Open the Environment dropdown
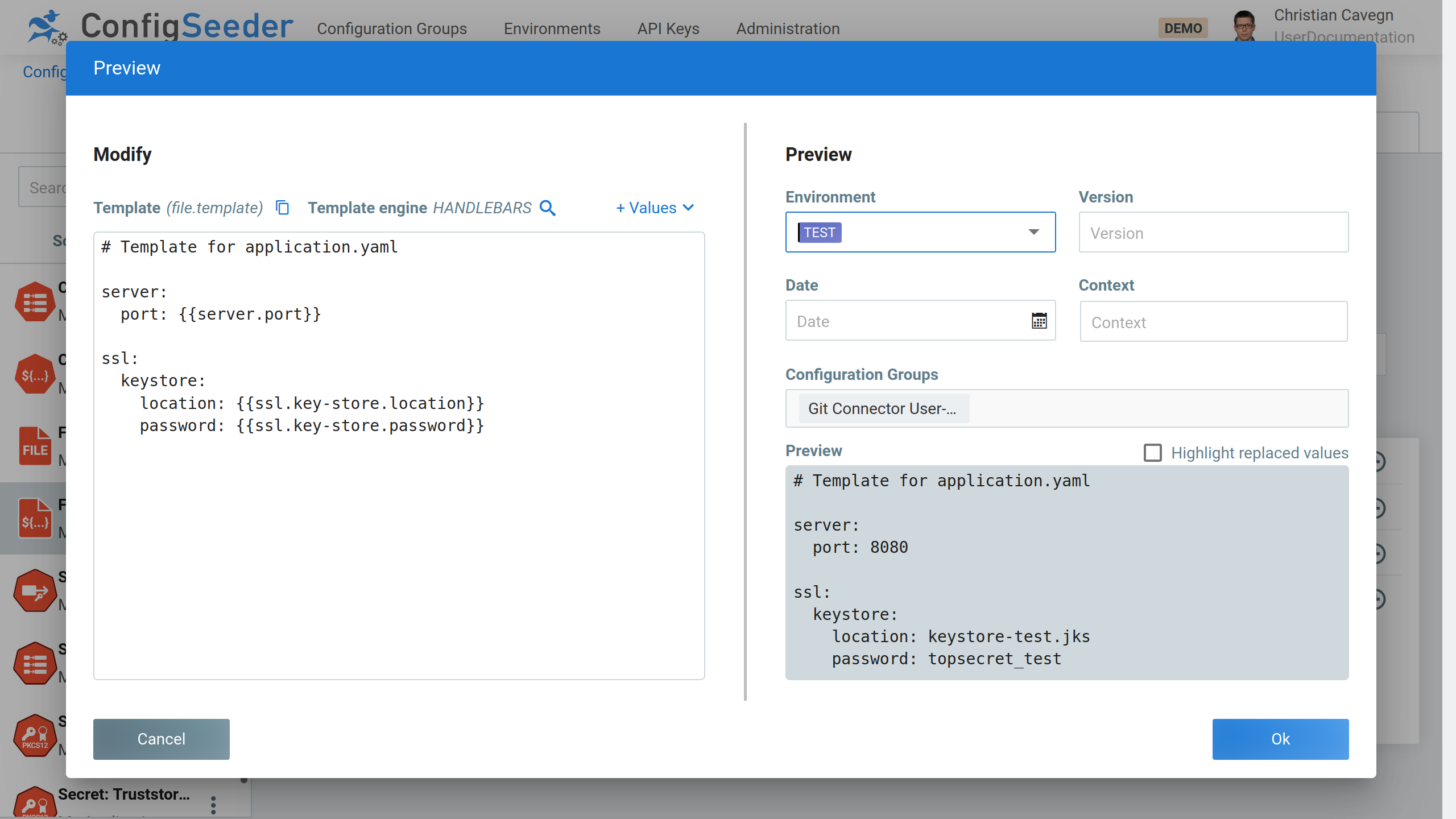Image resolution: width=1456 pixels, height=819 pixels. click(1033, 231)
